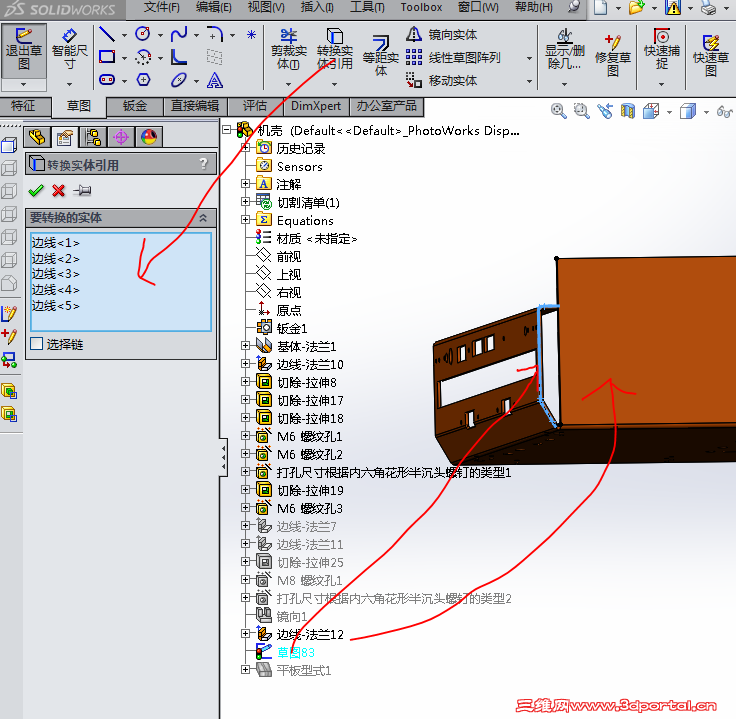
Task: Click Offset Entities (等距实体) tool
Action: coord(381,55)
